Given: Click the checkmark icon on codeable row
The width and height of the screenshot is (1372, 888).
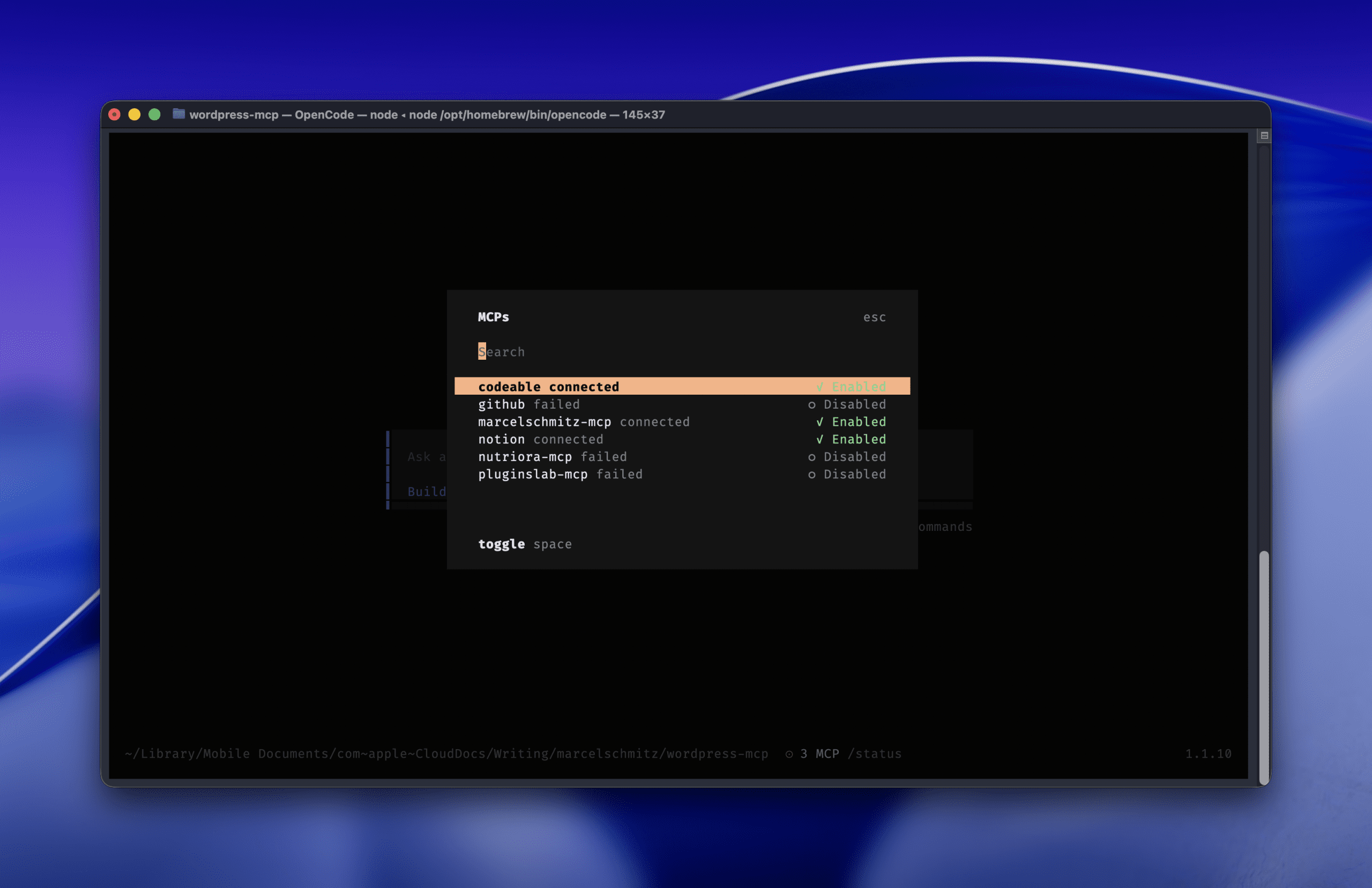Looking at the screenshot, I should click(819, 386).
